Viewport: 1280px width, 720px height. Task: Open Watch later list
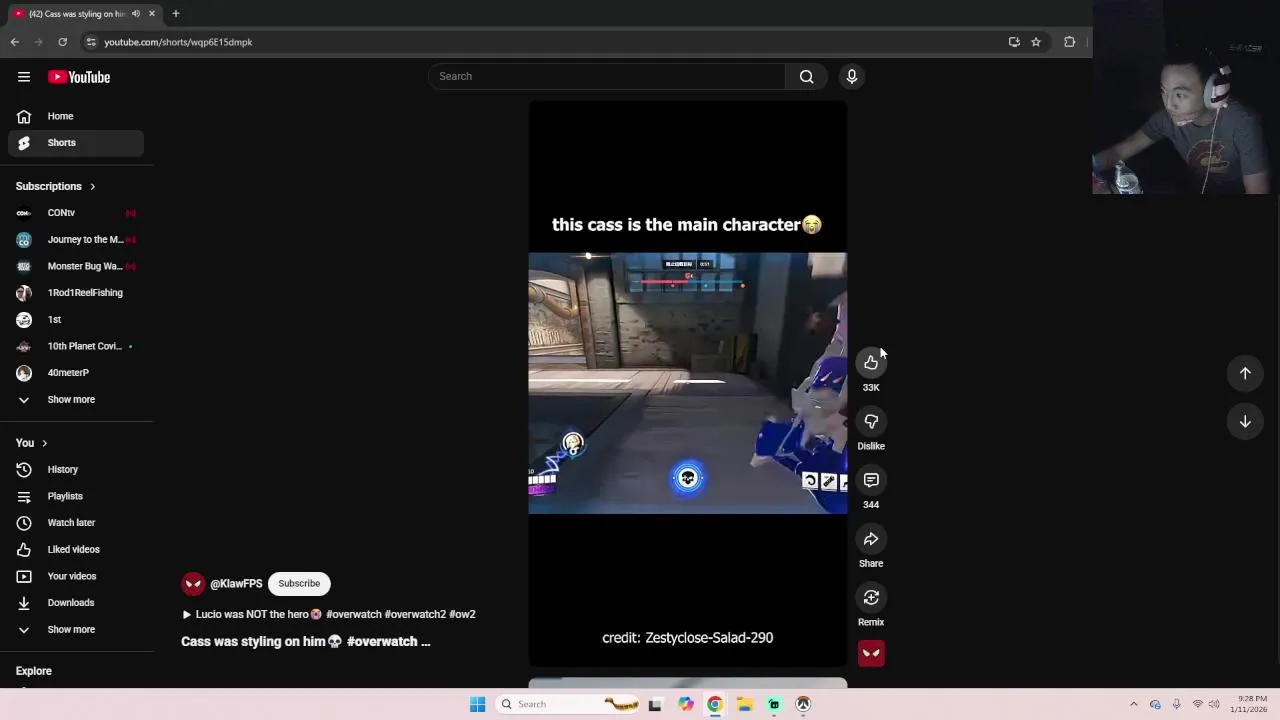(x=76, y=522)
